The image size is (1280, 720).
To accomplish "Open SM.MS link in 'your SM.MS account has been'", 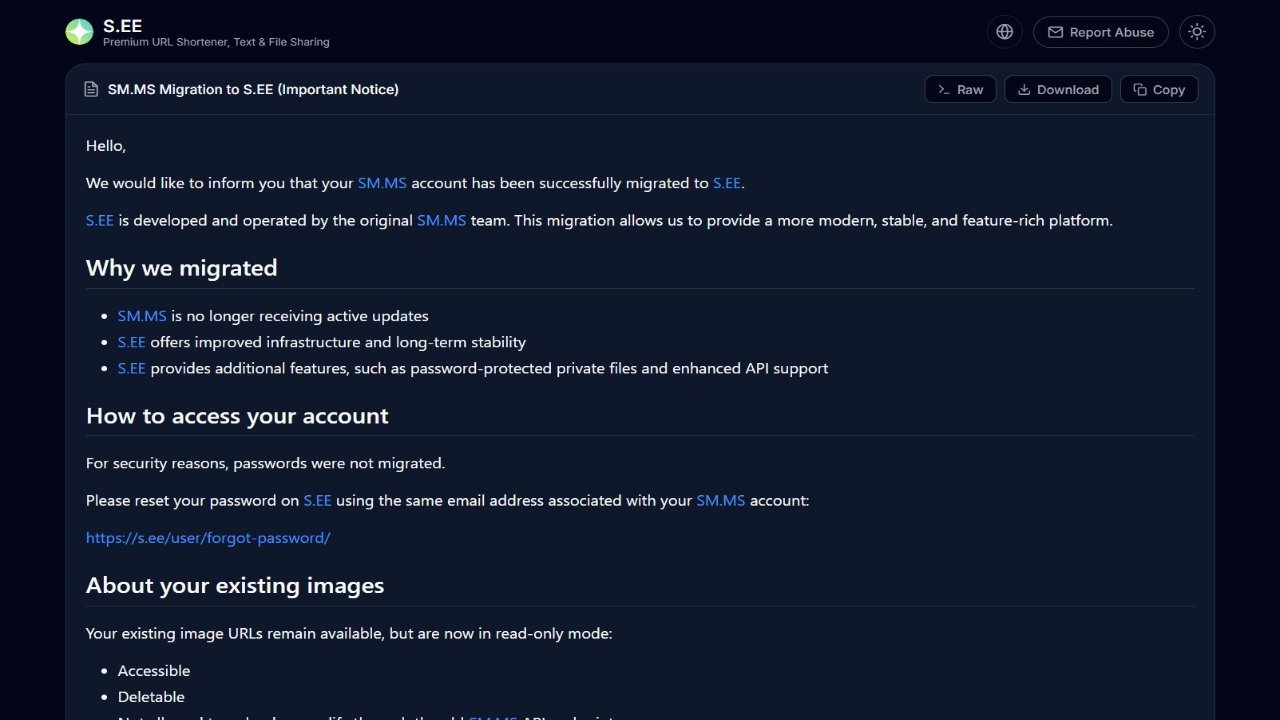I will 382,183.
